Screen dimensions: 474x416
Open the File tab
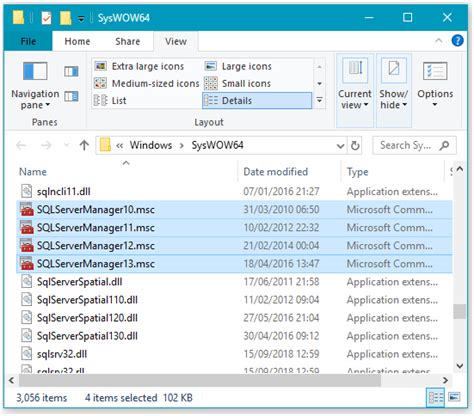[x=28, y=41]
